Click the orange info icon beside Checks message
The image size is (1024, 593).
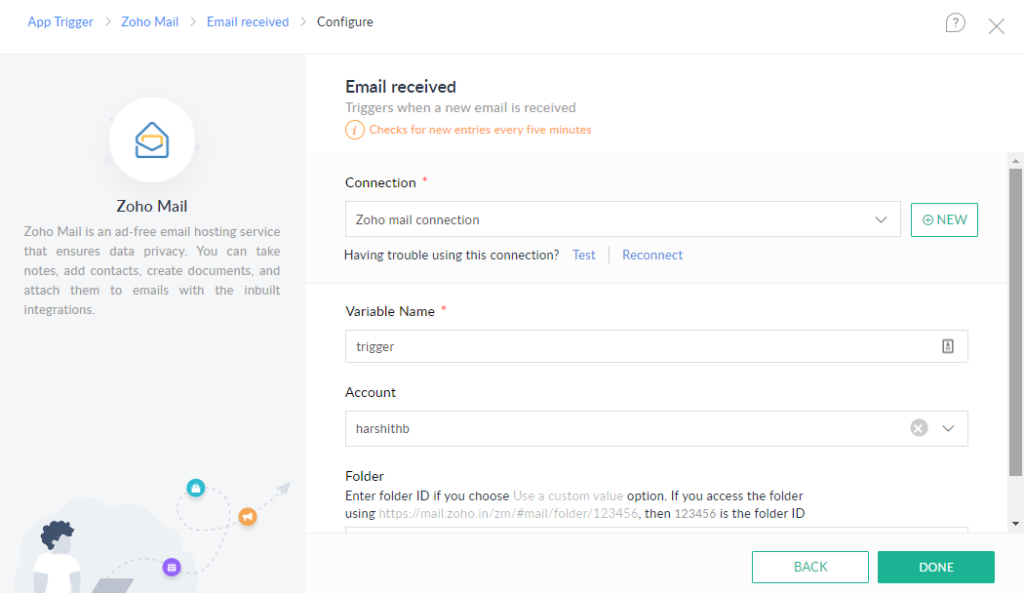(x=355, y=130)
